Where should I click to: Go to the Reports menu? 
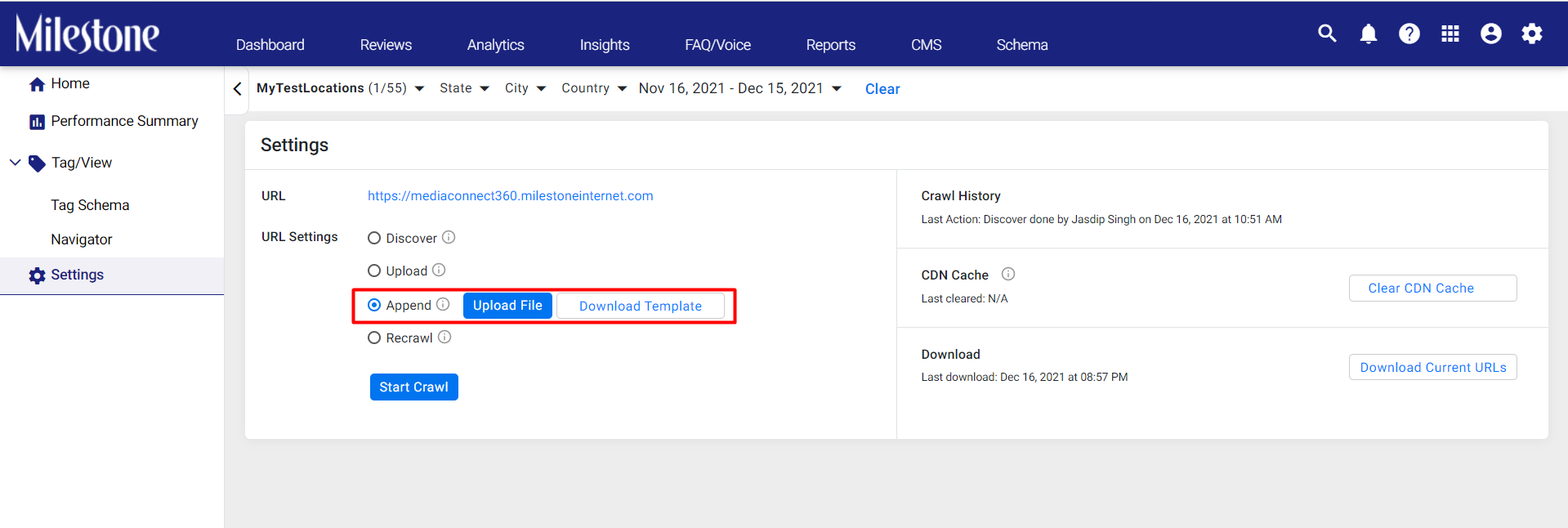(831, 45)
